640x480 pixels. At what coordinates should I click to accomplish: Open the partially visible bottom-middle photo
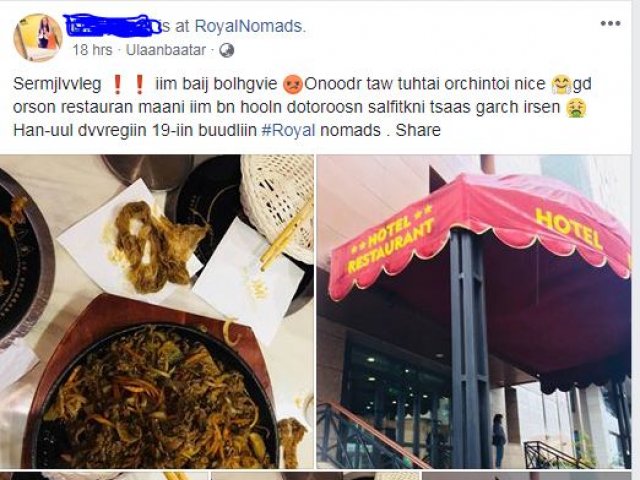click(x=315, y=476)
